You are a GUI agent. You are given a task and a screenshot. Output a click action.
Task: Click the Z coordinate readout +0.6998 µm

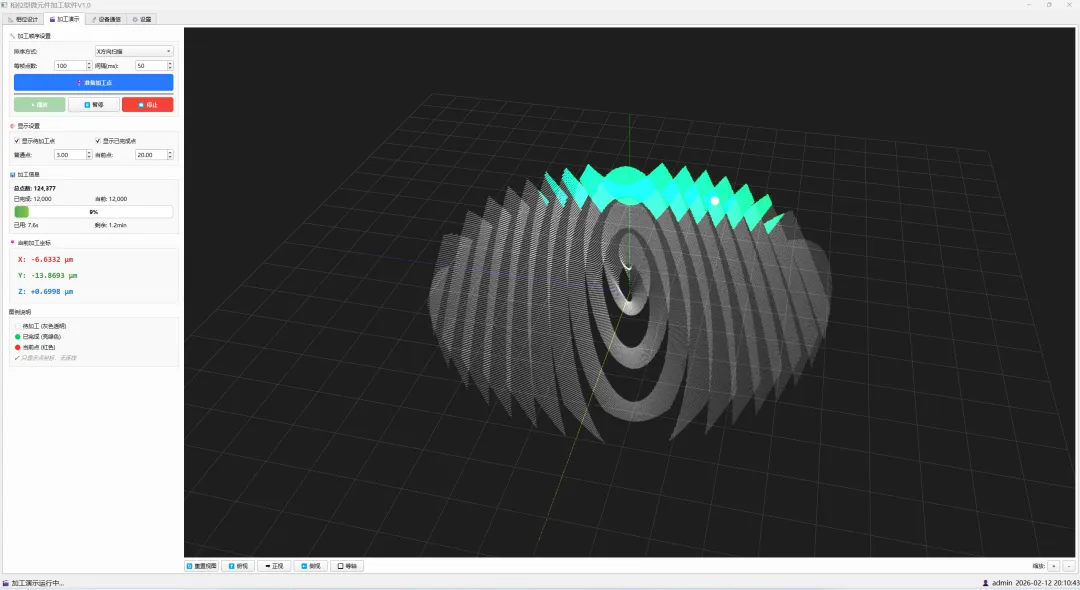[x=45, y=292]
